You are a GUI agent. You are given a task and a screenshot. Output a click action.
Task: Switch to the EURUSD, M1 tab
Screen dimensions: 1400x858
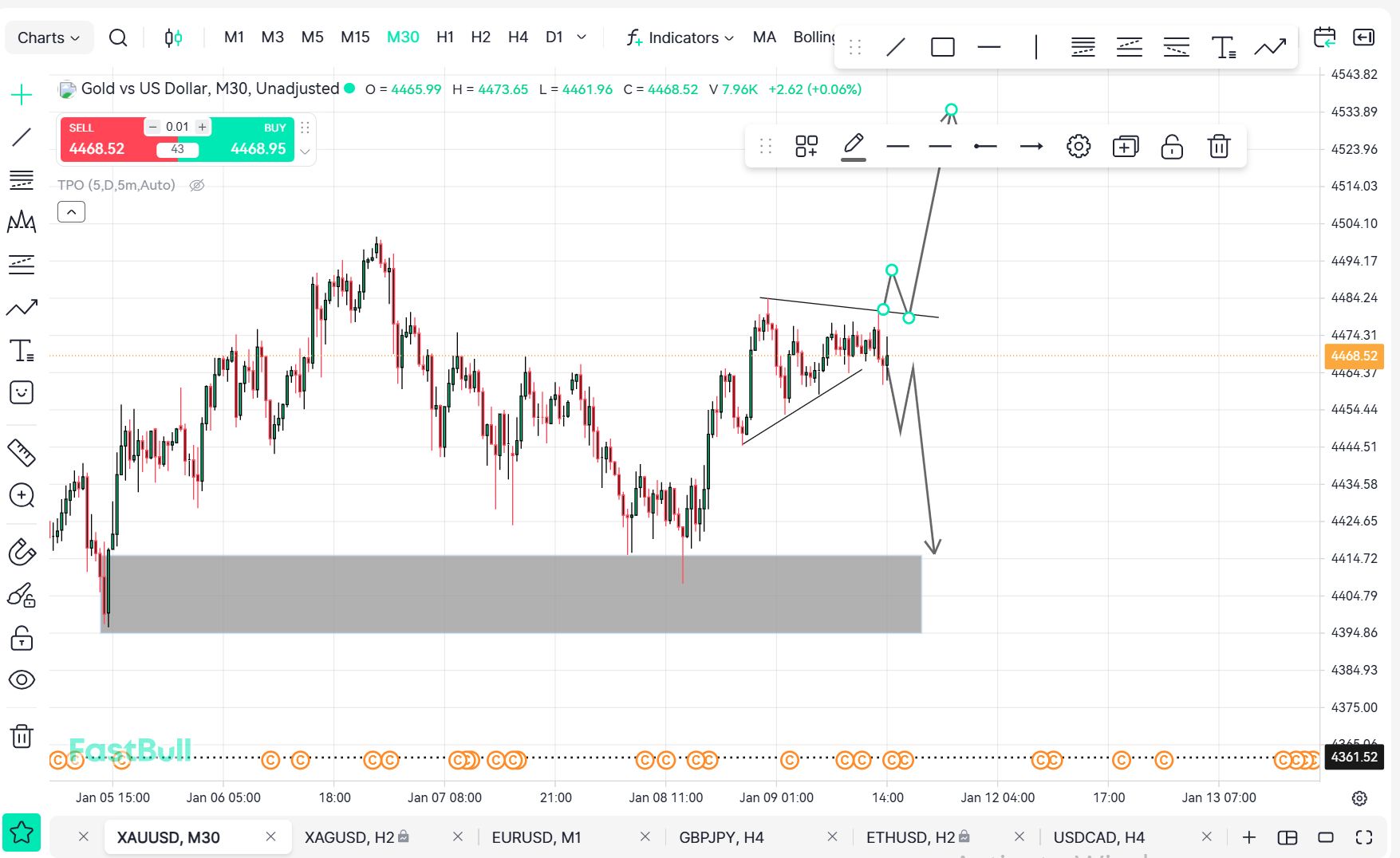click(536, 837)
